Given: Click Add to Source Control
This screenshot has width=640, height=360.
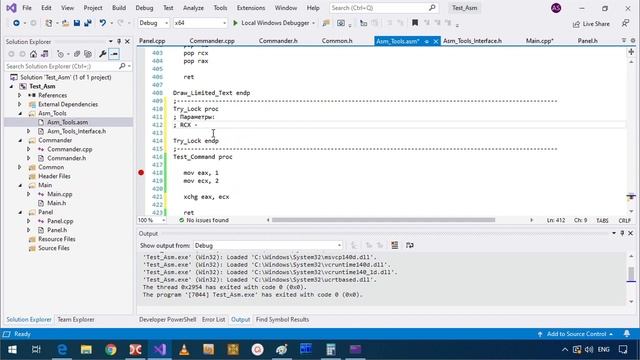Looking at the screenshot, I should click(576, 334).
